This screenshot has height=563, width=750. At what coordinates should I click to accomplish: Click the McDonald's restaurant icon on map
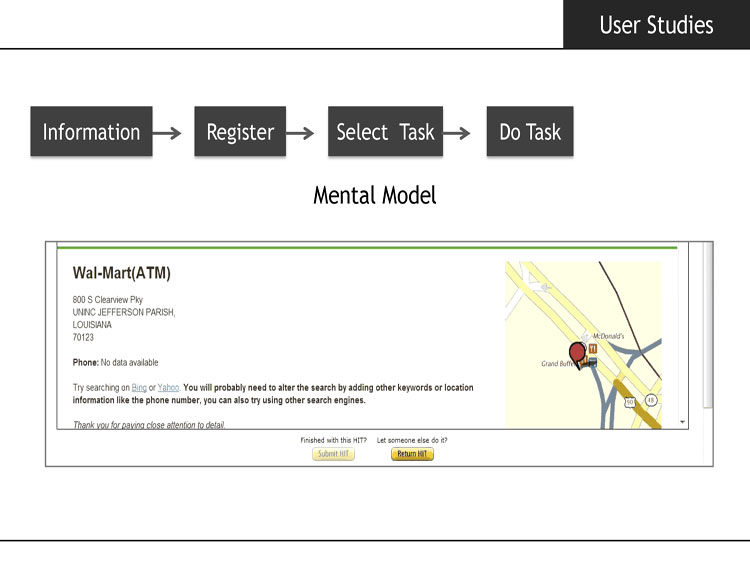(x=593, y=349)
